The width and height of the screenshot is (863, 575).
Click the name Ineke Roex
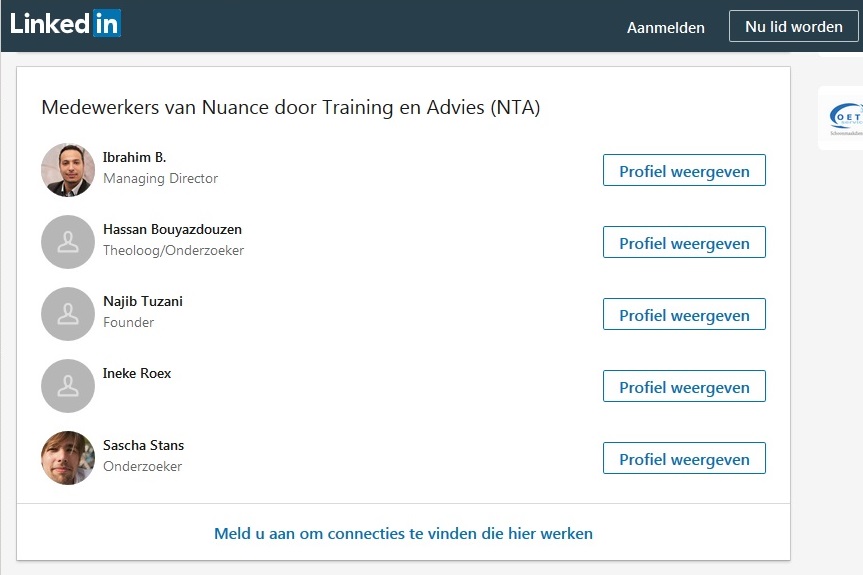coord(136,374)
